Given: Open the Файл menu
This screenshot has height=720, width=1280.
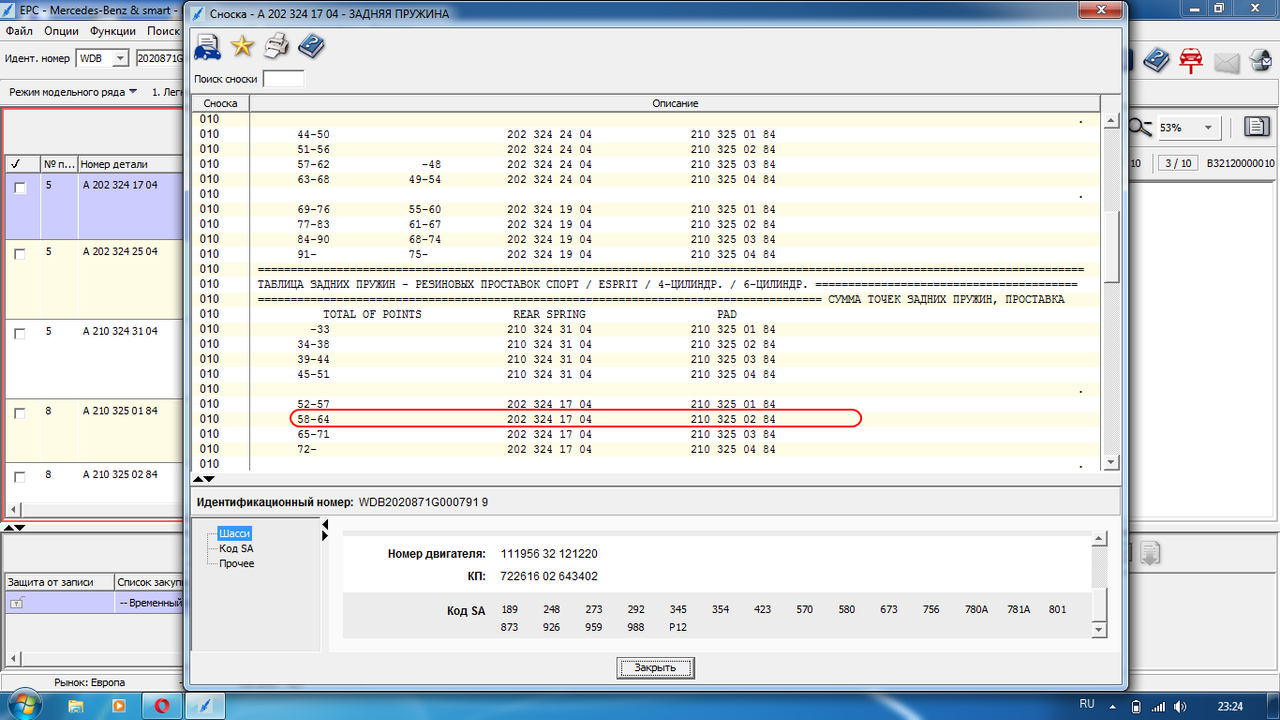Looking at the screenshot, I should [x=19, y=32].
